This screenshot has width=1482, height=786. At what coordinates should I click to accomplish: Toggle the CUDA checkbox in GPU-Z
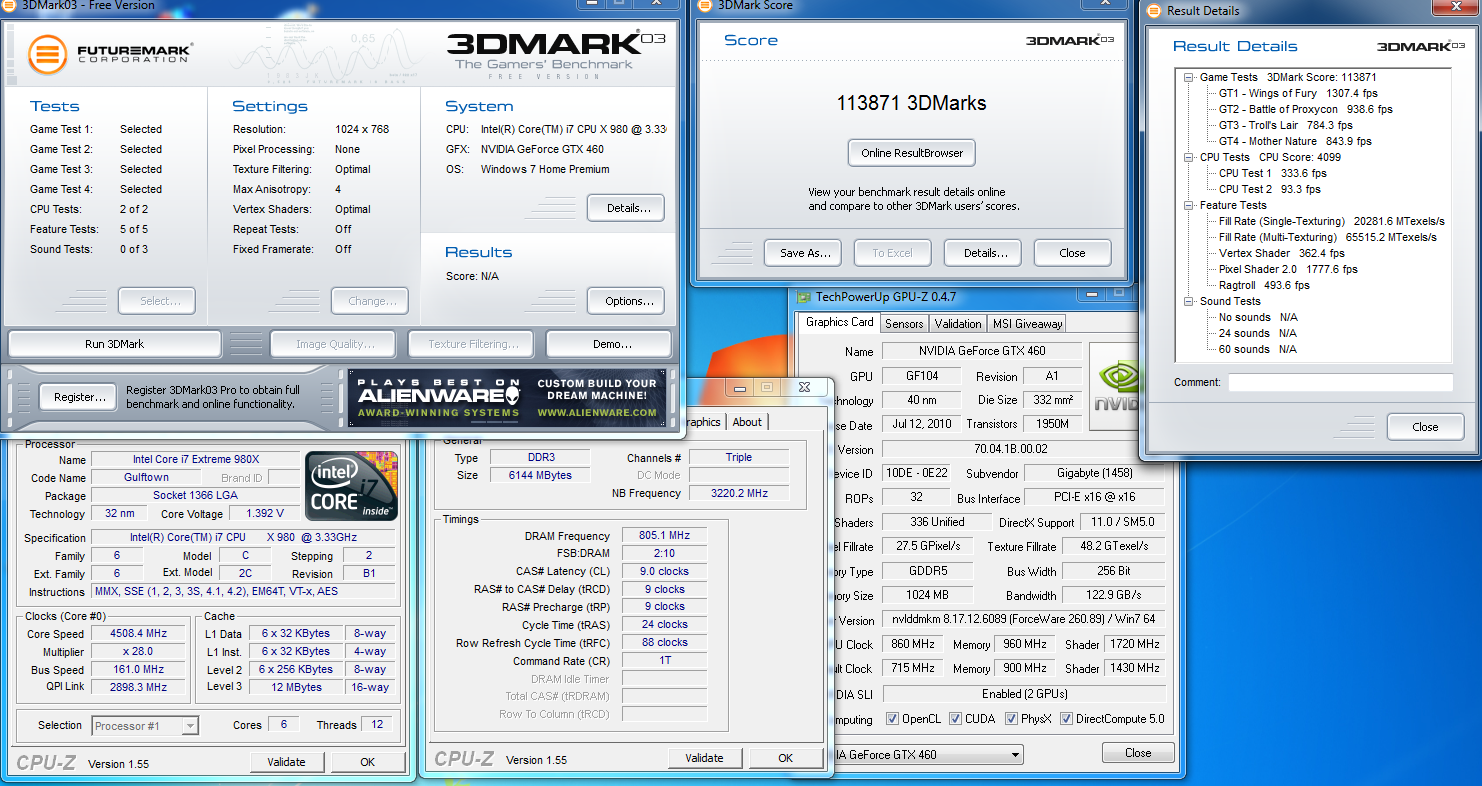pos(955,719)
